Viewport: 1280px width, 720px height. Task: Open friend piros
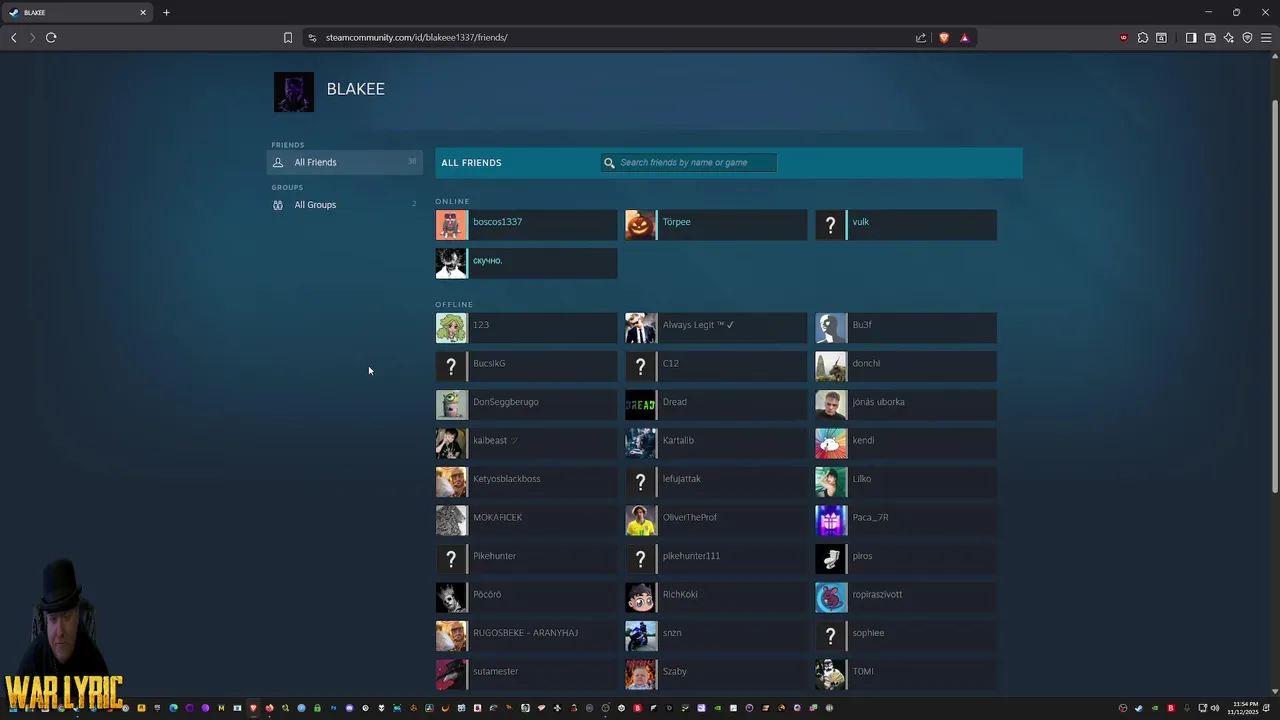pos(906,559)
